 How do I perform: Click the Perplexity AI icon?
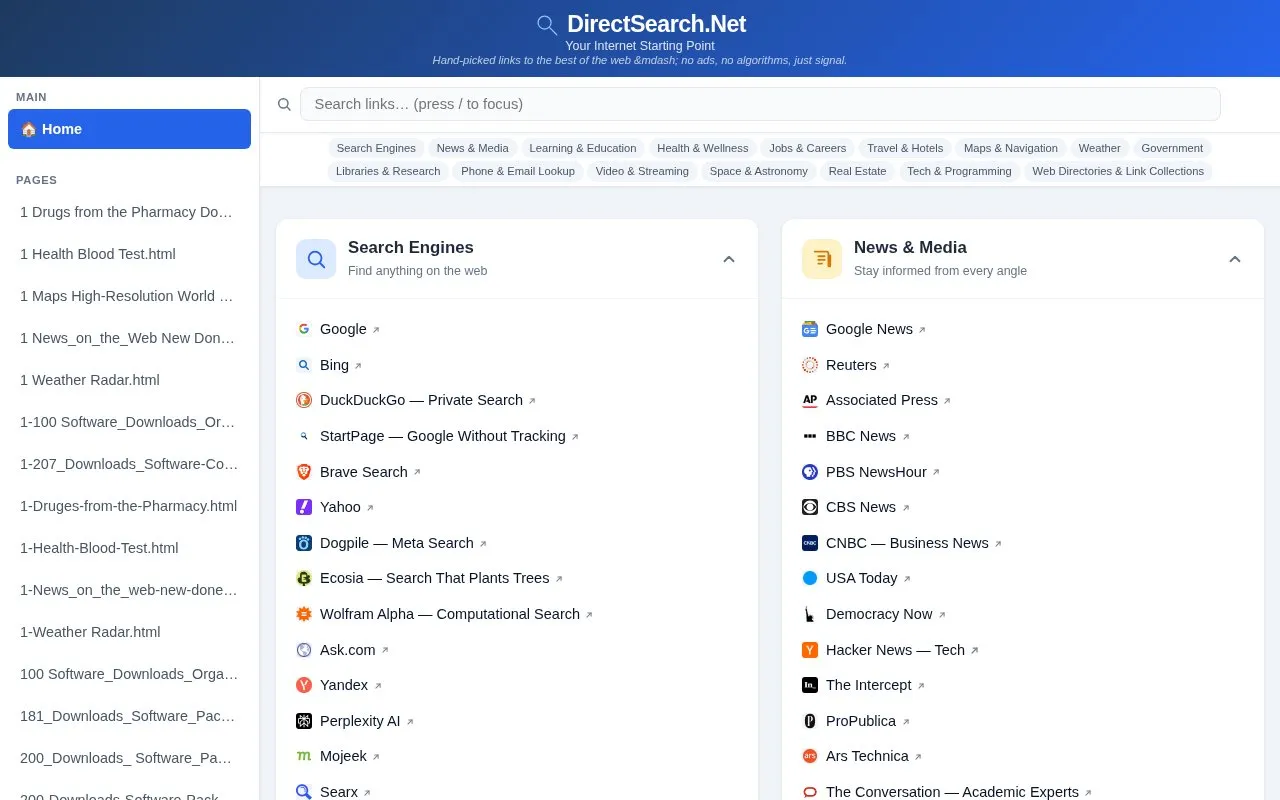(304, 721)
